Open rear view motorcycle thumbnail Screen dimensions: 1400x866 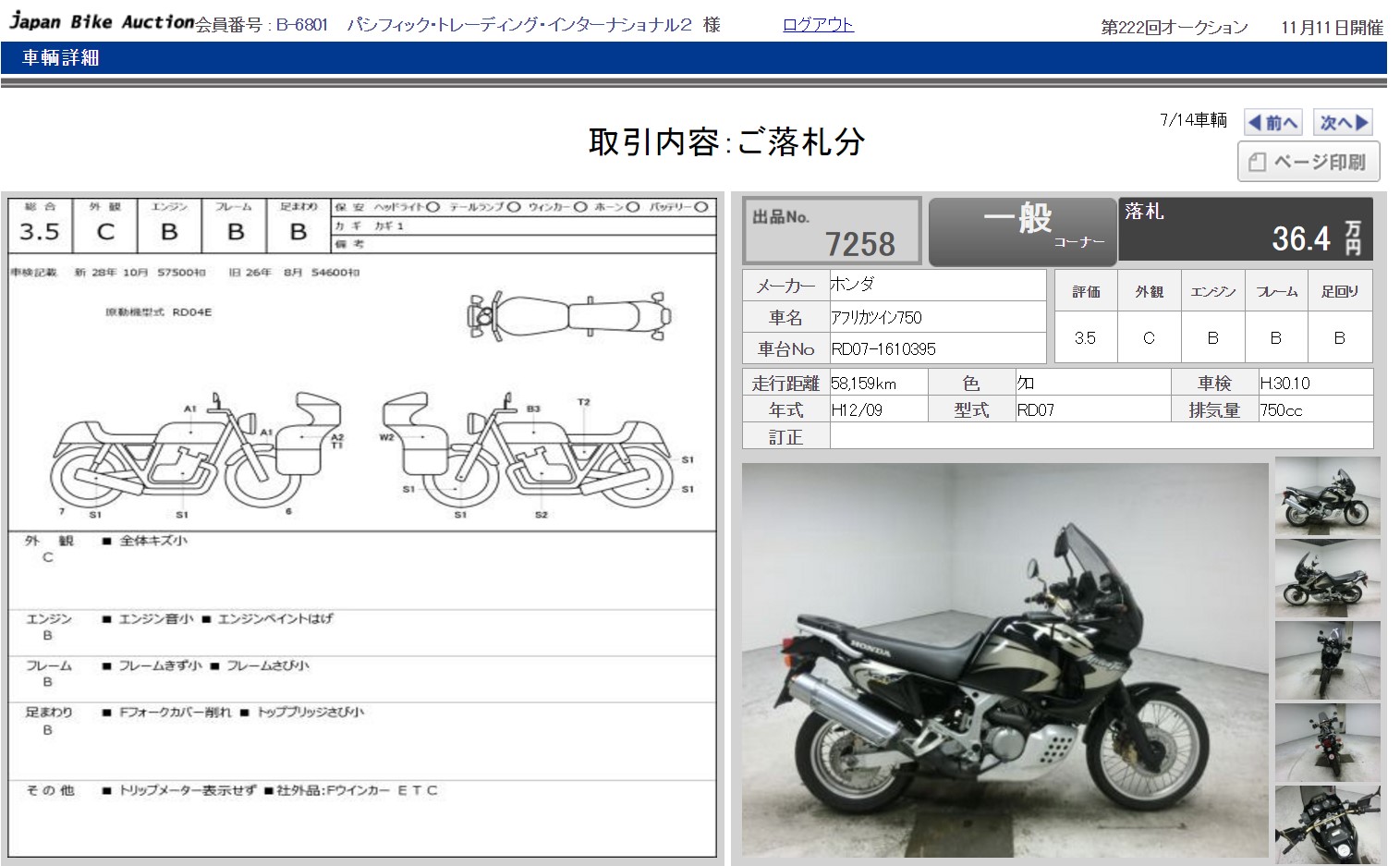click(x=1327, y=742)
